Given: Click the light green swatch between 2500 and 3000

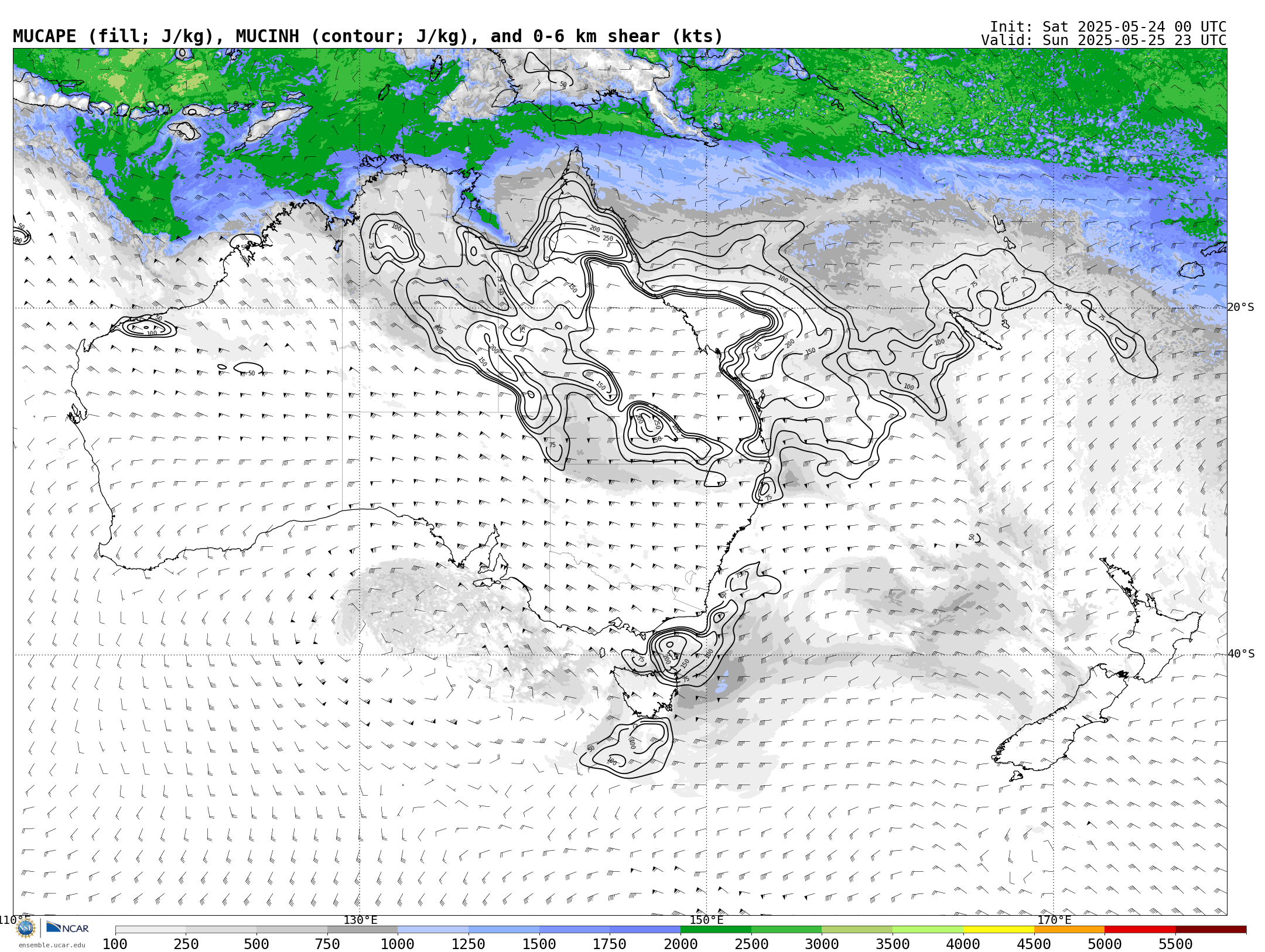Looking at the screenshot, I should 787,930.
